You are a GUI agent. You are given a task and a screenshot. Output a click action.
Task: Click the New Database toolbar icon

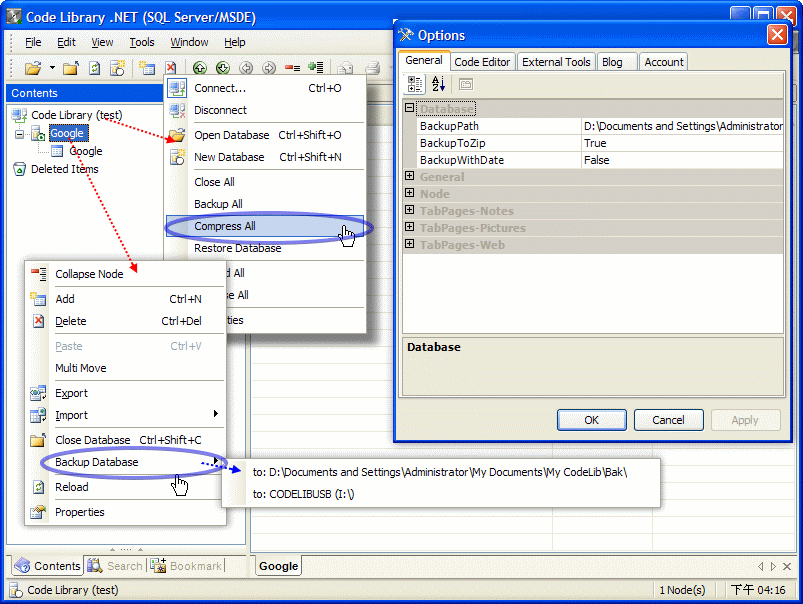tap(117, 68)
